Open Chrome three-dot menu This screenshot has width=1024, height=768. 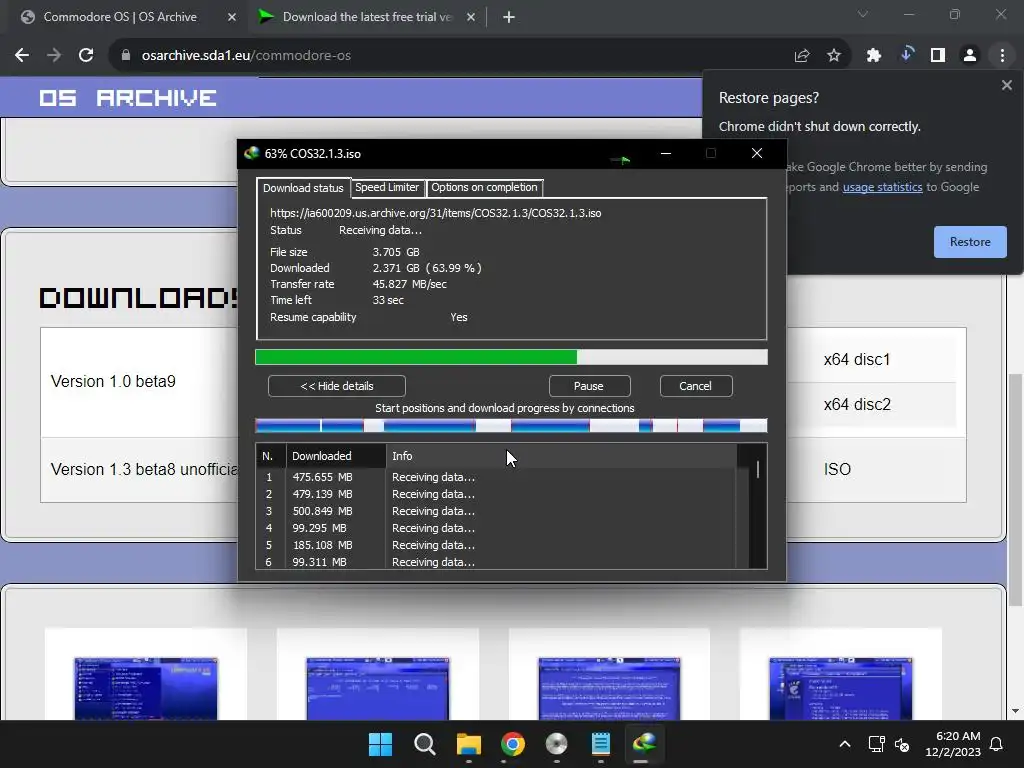(1002, 56)
